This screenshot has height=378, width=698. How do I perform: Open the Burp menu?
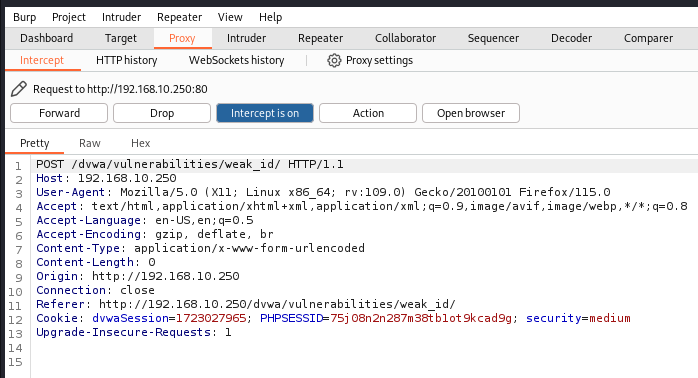coord(24,17)
